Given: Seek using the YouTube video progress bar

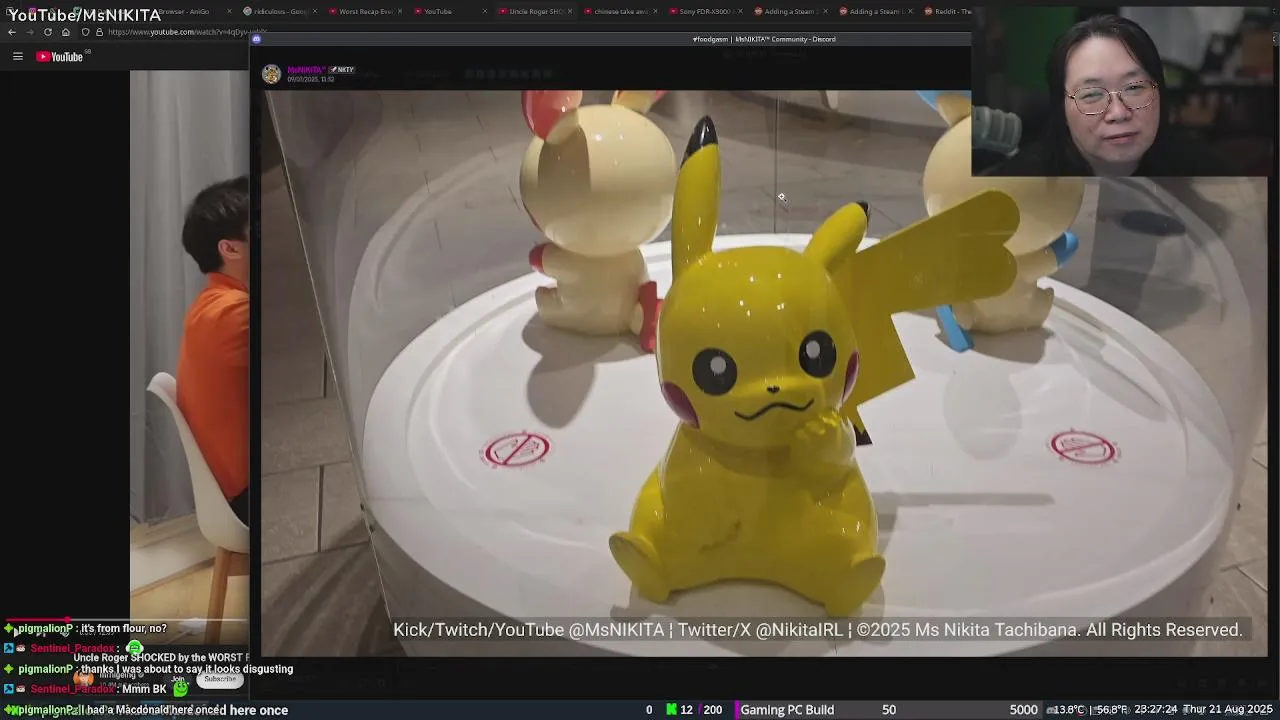Looking at the screenshot, I should tap(125, 620).
